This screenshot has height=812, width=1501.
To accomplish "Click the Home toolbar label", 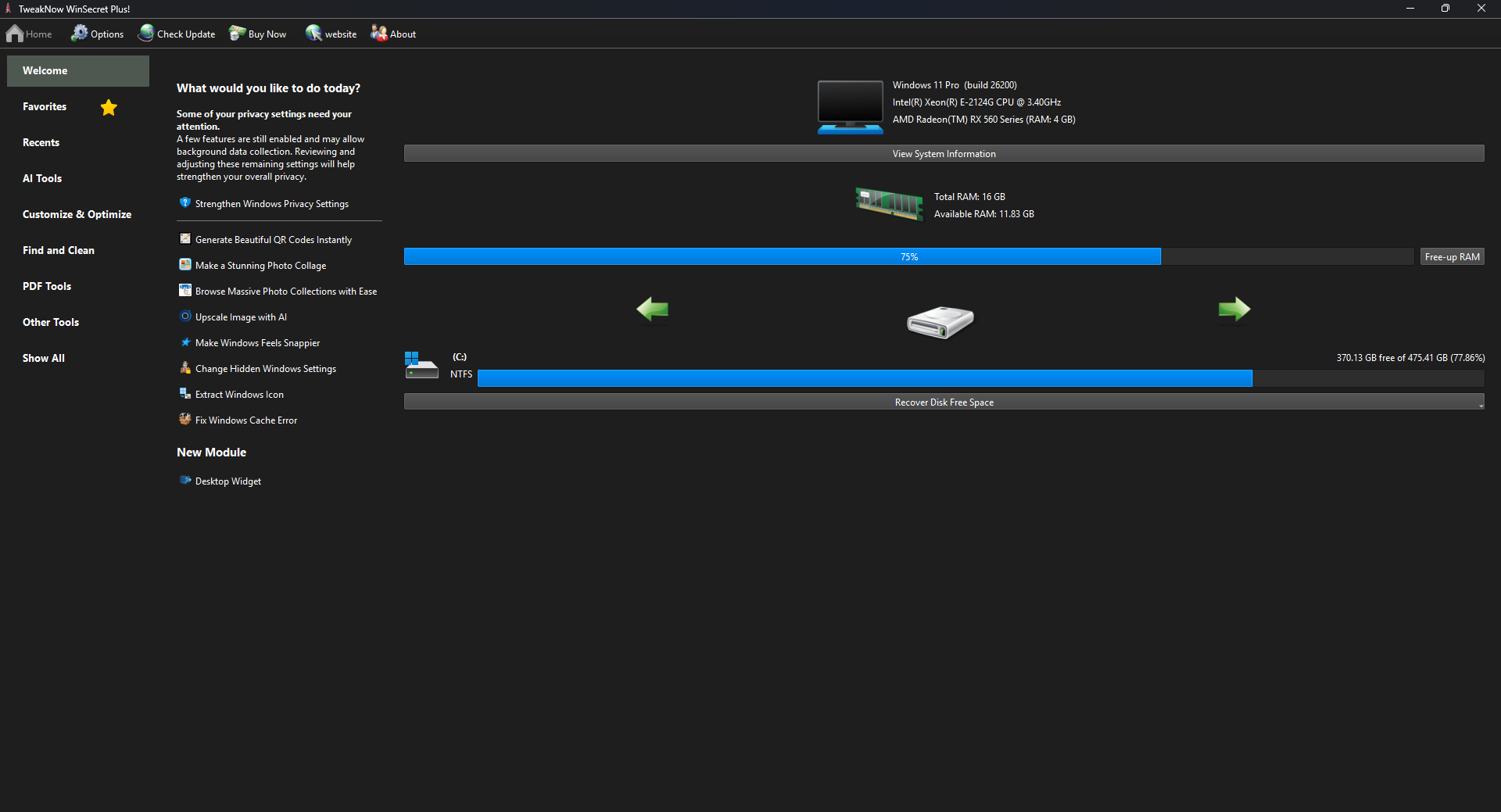I will pos(38,34).
